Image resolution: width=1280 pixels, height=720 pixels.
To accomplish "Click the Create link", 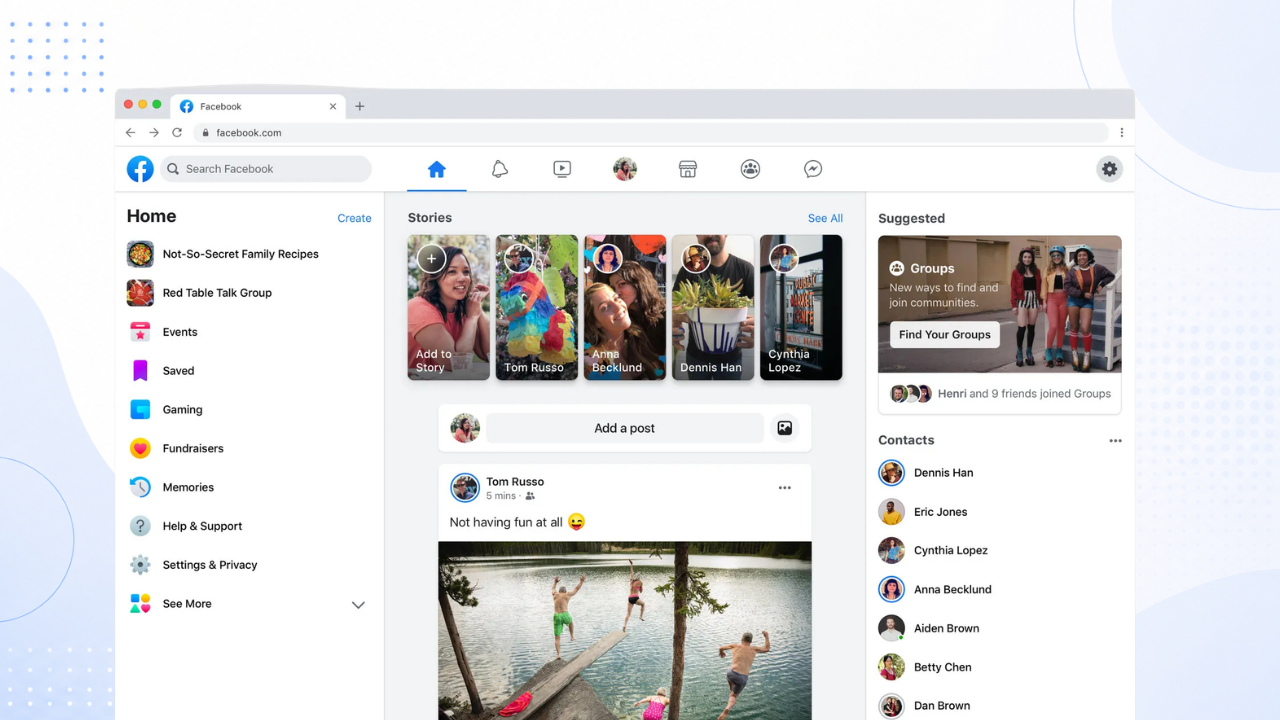I will (354, 218).
